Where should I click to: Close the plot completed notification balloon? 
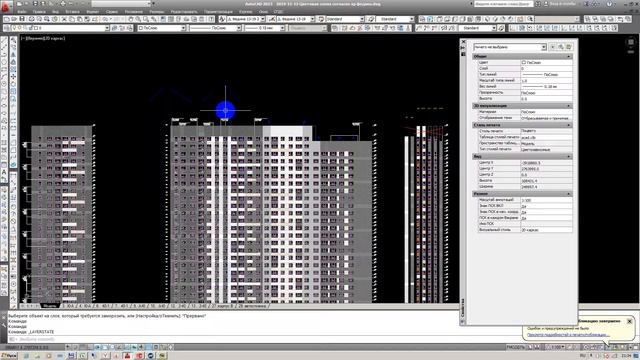point(629,322)
